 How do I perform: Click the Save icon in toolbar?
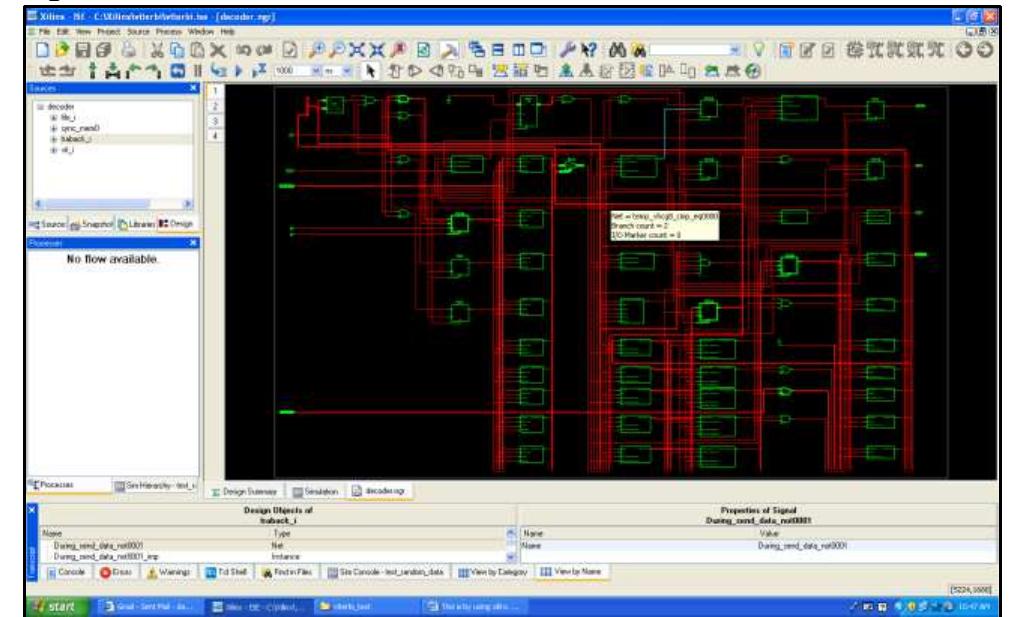pyautogui.click(x=83, y=50)
